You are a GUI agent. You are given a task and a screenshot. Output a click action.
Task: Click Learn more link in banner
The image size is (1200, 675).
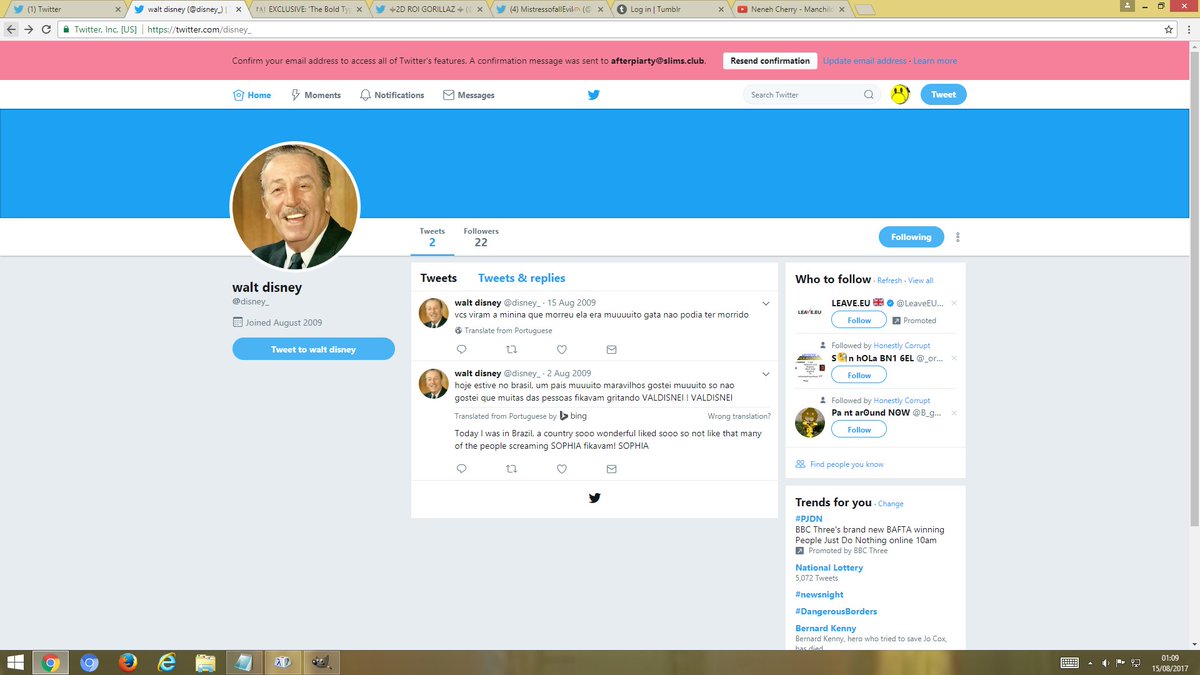click(935, 61)
